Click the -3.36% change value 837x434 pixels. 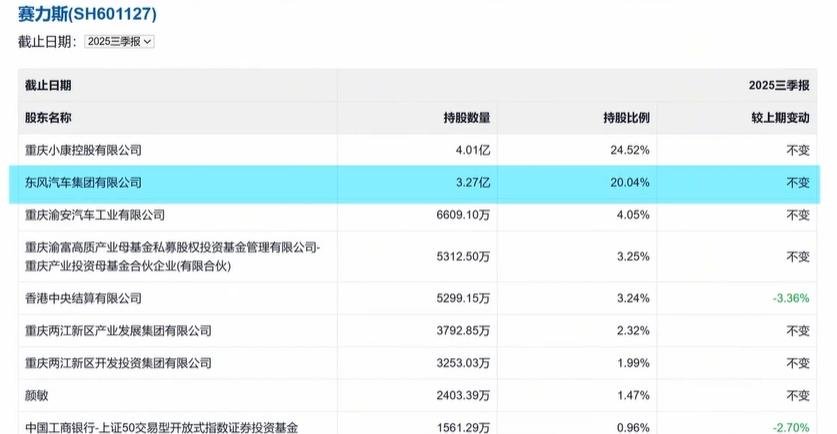[x=791, y=298]
